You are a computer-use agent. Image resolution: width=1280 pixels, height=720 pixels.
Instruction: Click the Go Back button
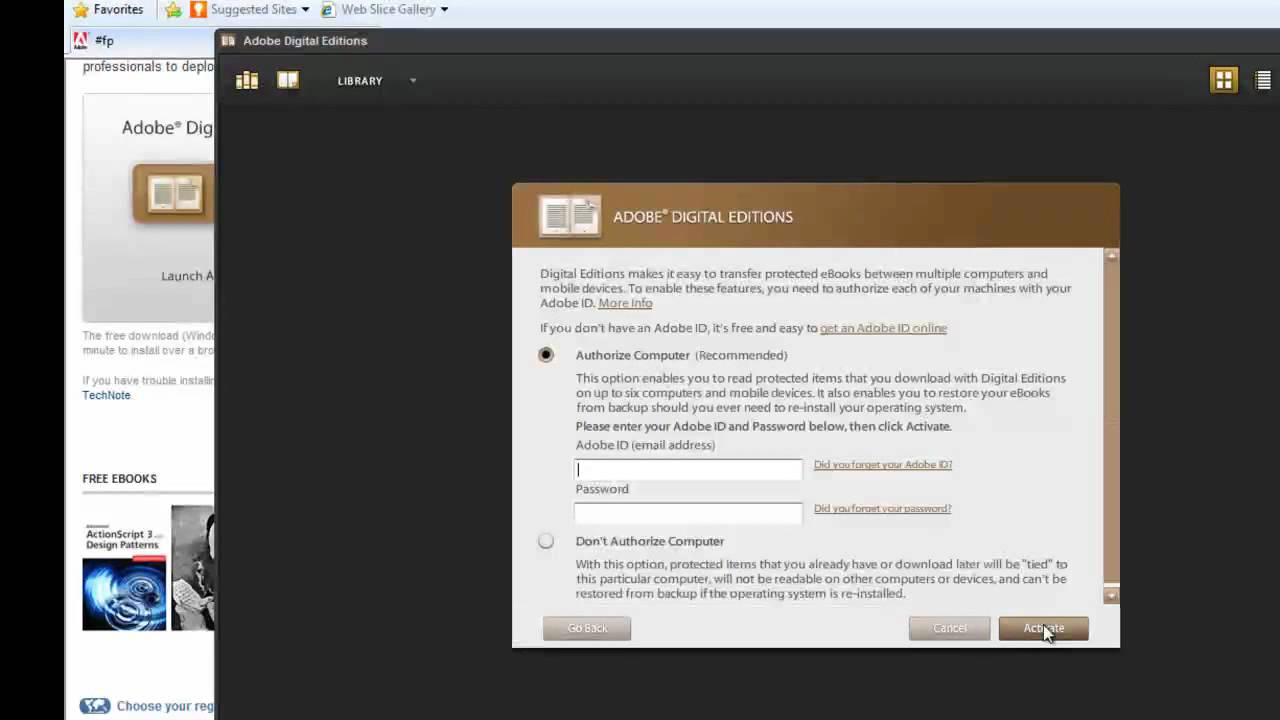587,628
